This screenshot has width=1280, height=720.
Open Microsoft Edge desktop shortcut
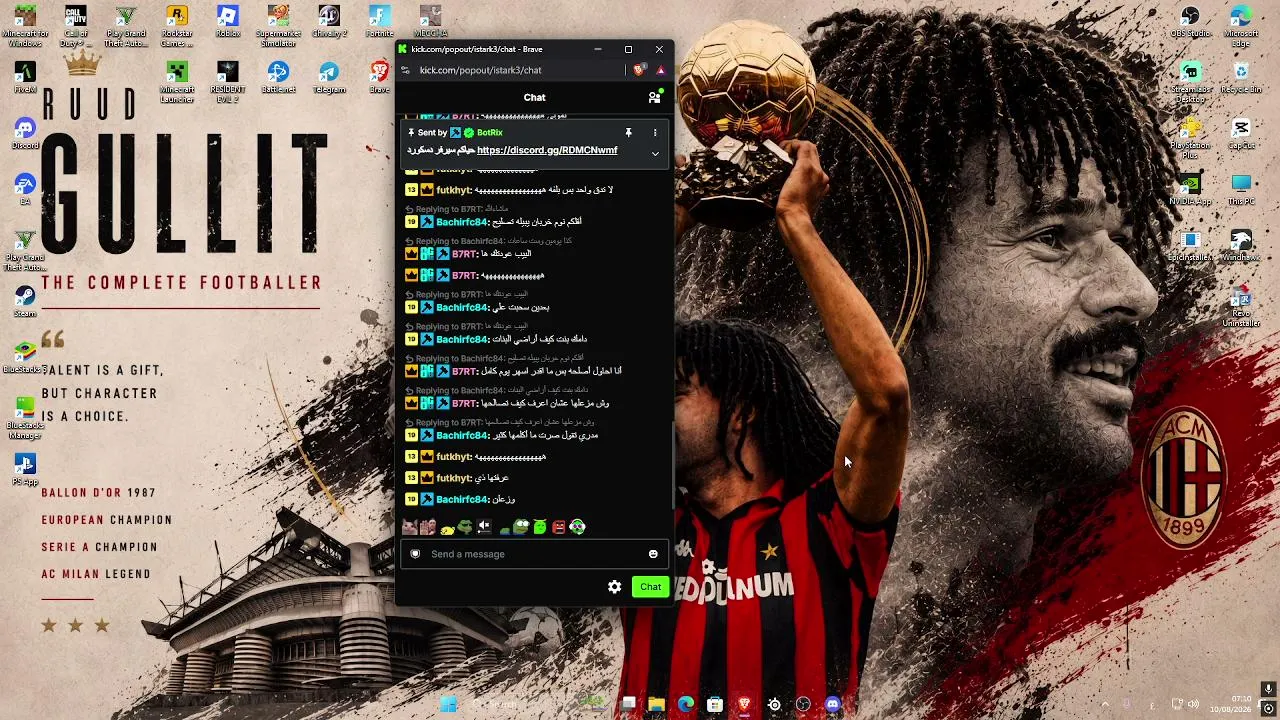click(x=1241, y=27)
